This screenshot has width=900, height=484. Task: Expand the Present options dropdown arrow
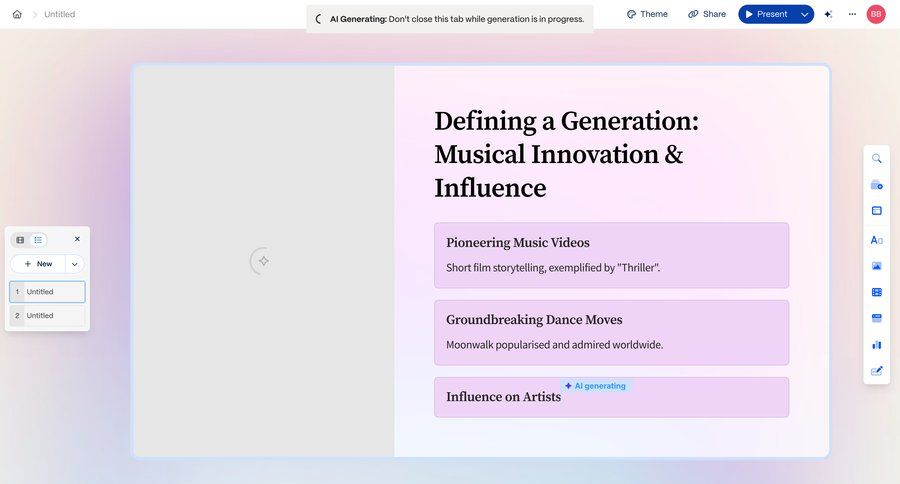point(804,14)
